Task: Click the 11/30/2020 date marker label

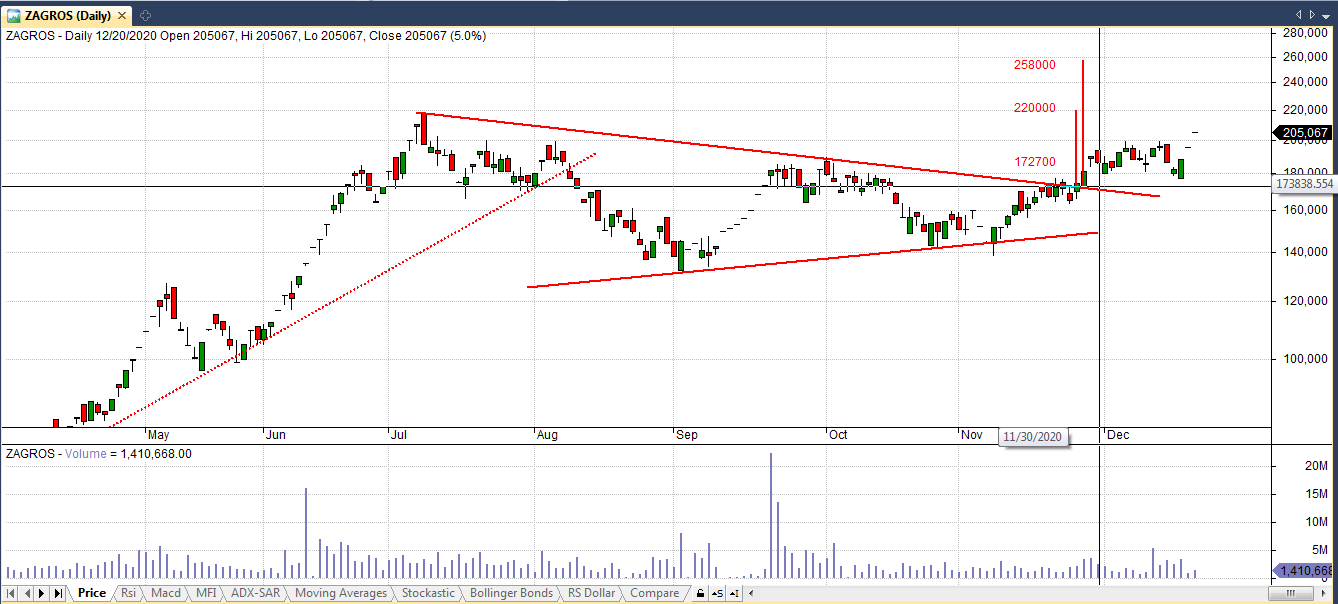Action: coord(1035,437)
